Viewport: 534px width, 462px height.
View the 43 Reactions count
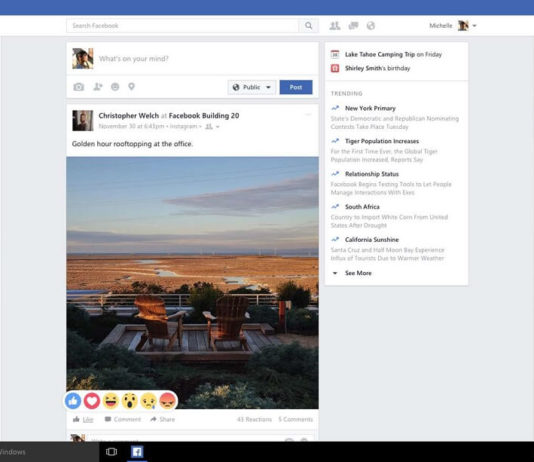point(254,419)
